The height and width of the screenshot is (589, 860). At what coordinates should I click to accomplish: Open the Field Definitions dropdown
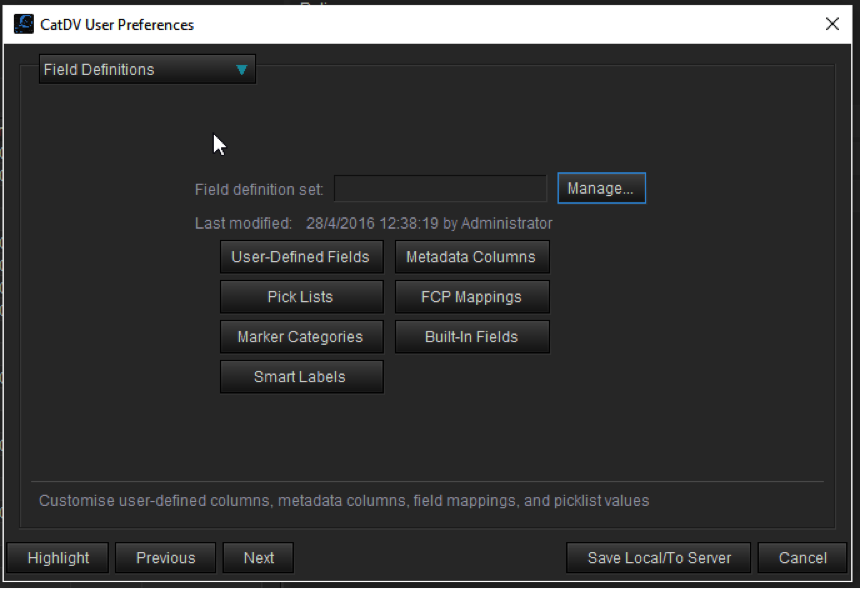pos(147,70)
